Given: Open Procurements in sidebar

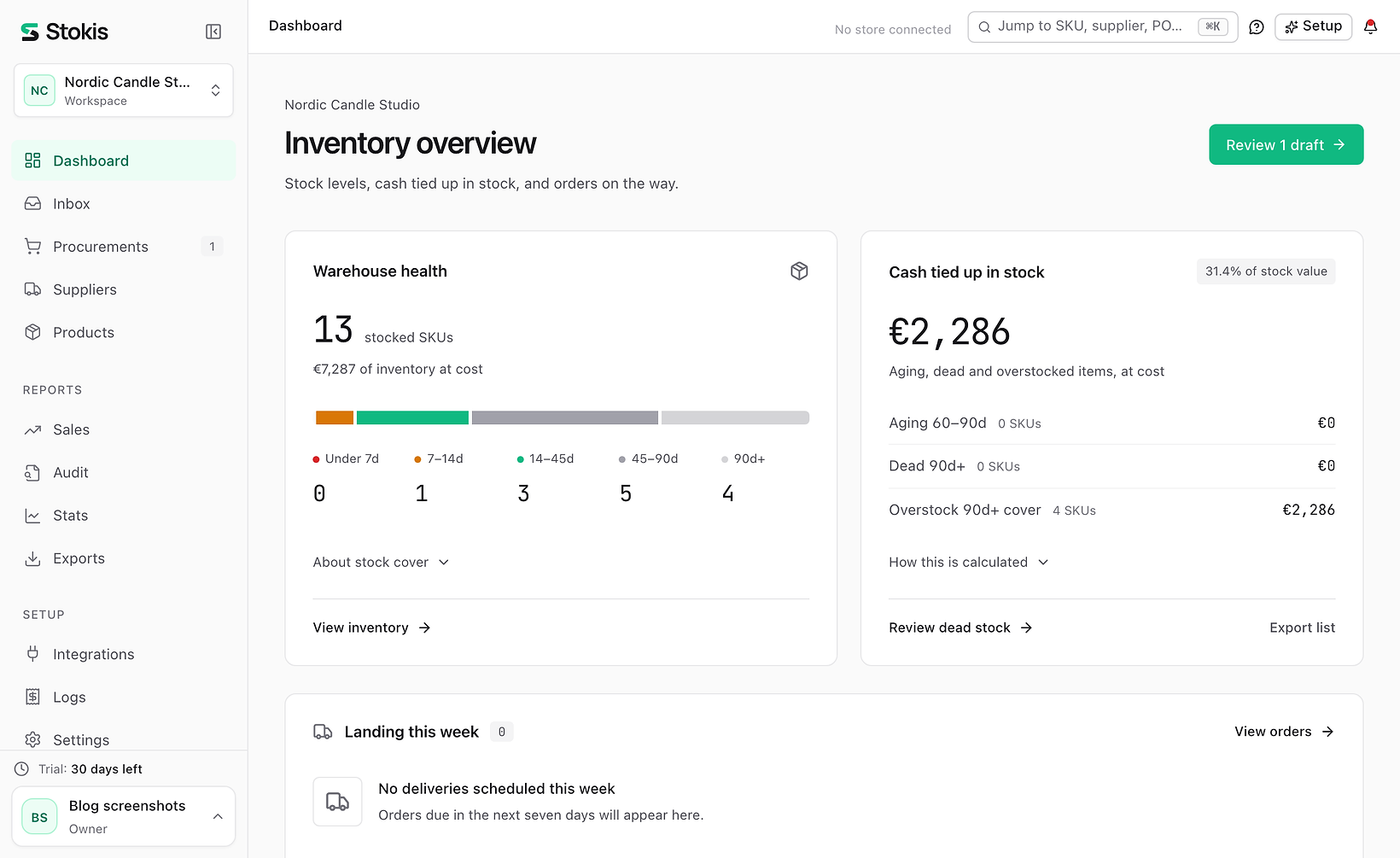Looking at the screenshot, I should (124, 247).
